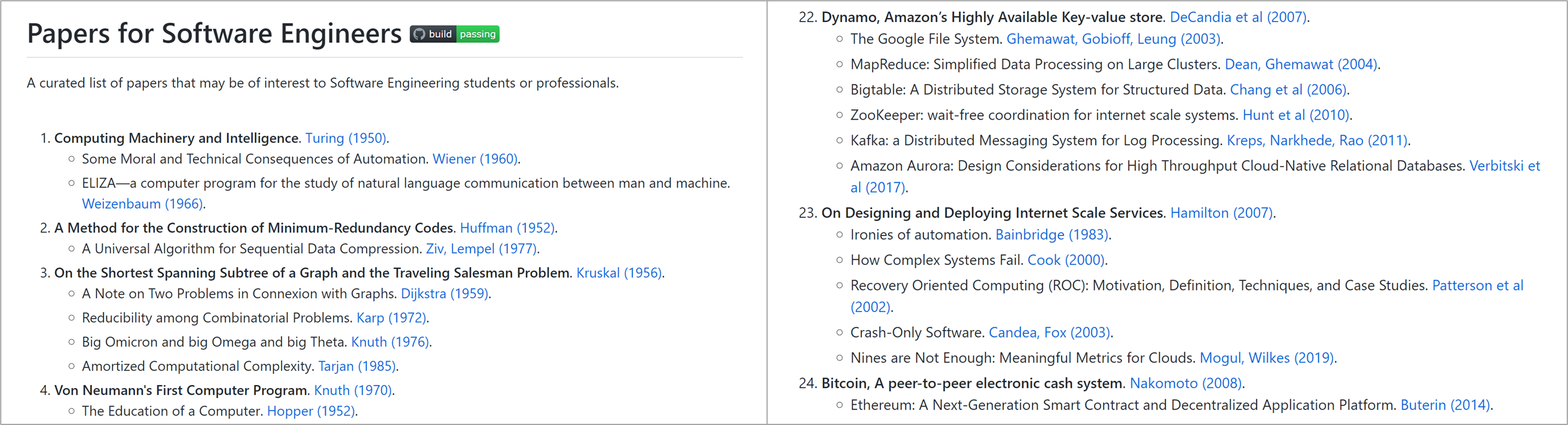The height and width of the screenshot is (425, 1568).
Task: Select the Bainbridge (1983) link
Action: [x=1052, y=235]
